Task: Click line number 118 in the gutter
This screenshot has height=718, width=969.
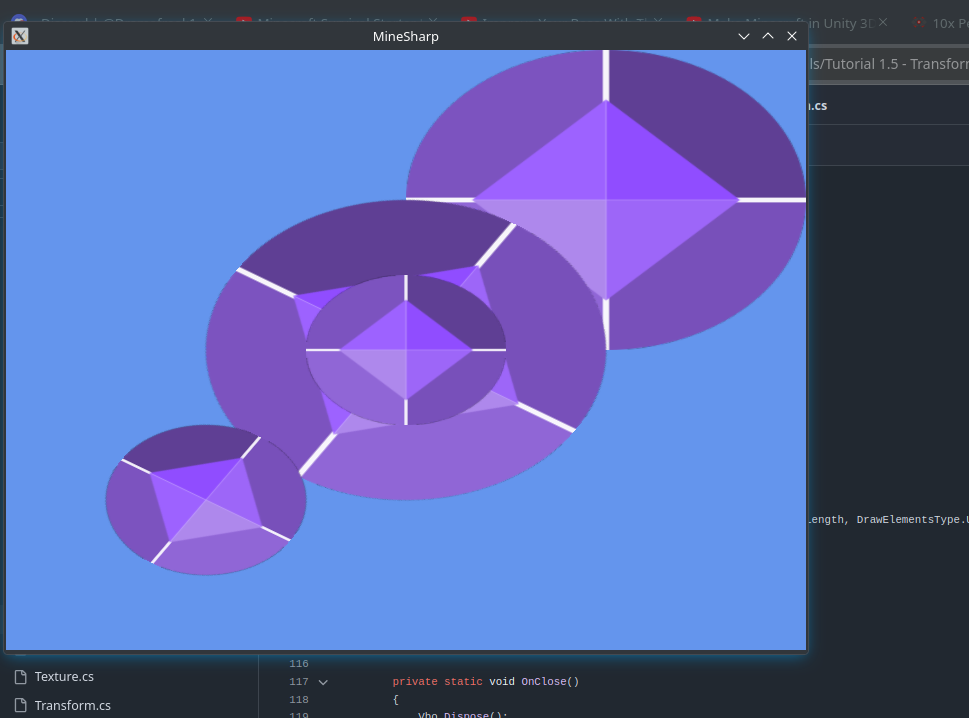Action: (298, 699)
